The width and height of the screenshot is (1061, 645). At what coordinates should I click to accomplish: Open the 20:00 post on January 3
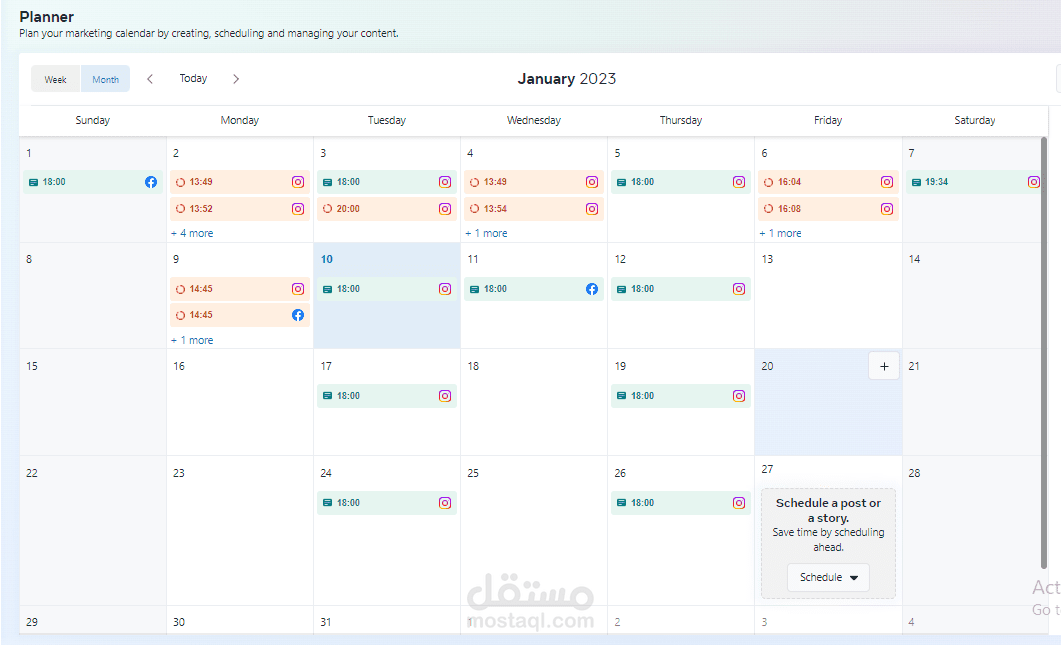click(387, 208)
